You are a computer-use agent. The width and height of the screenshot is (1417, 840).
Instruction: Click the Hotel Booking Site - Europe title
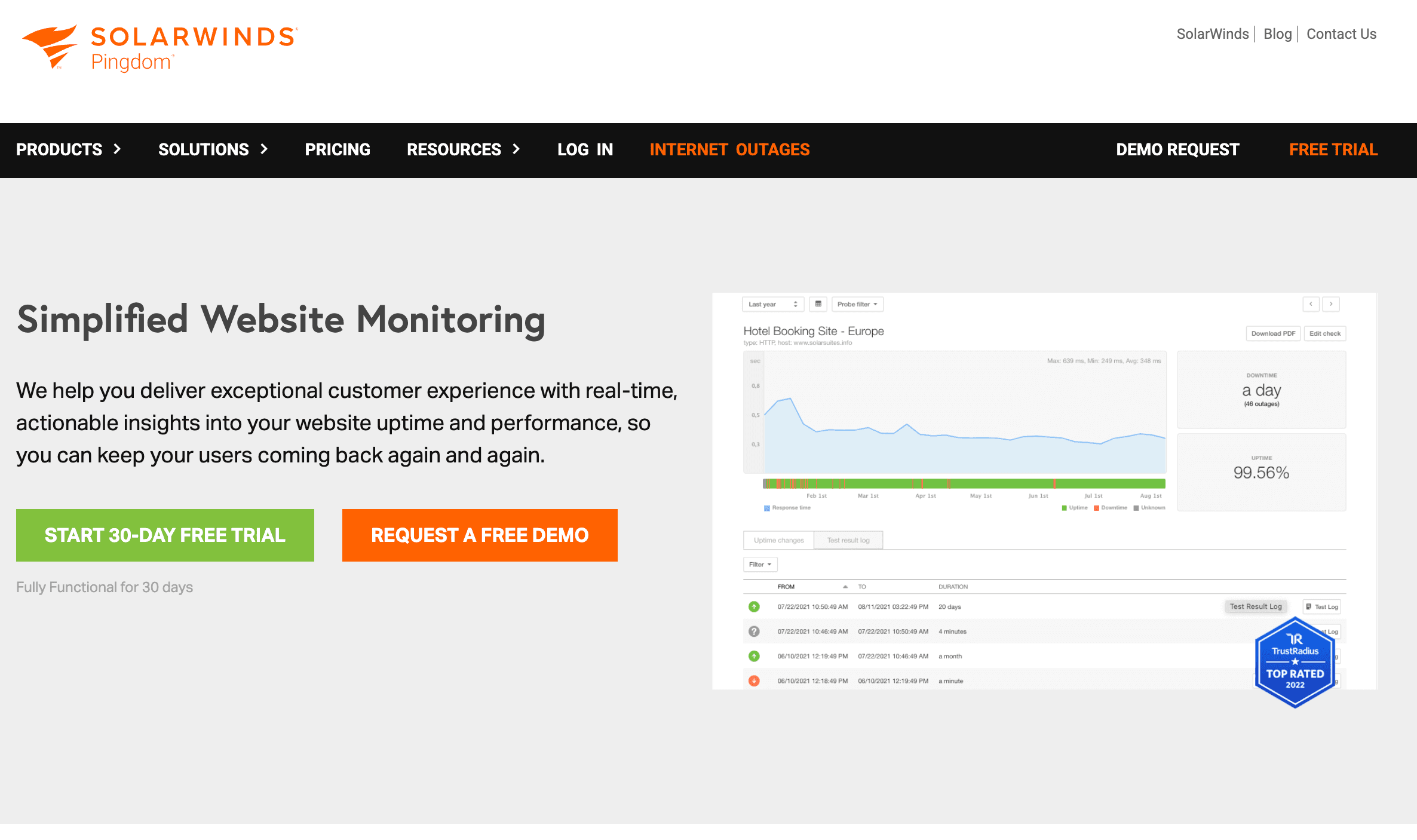pos(814,331)
